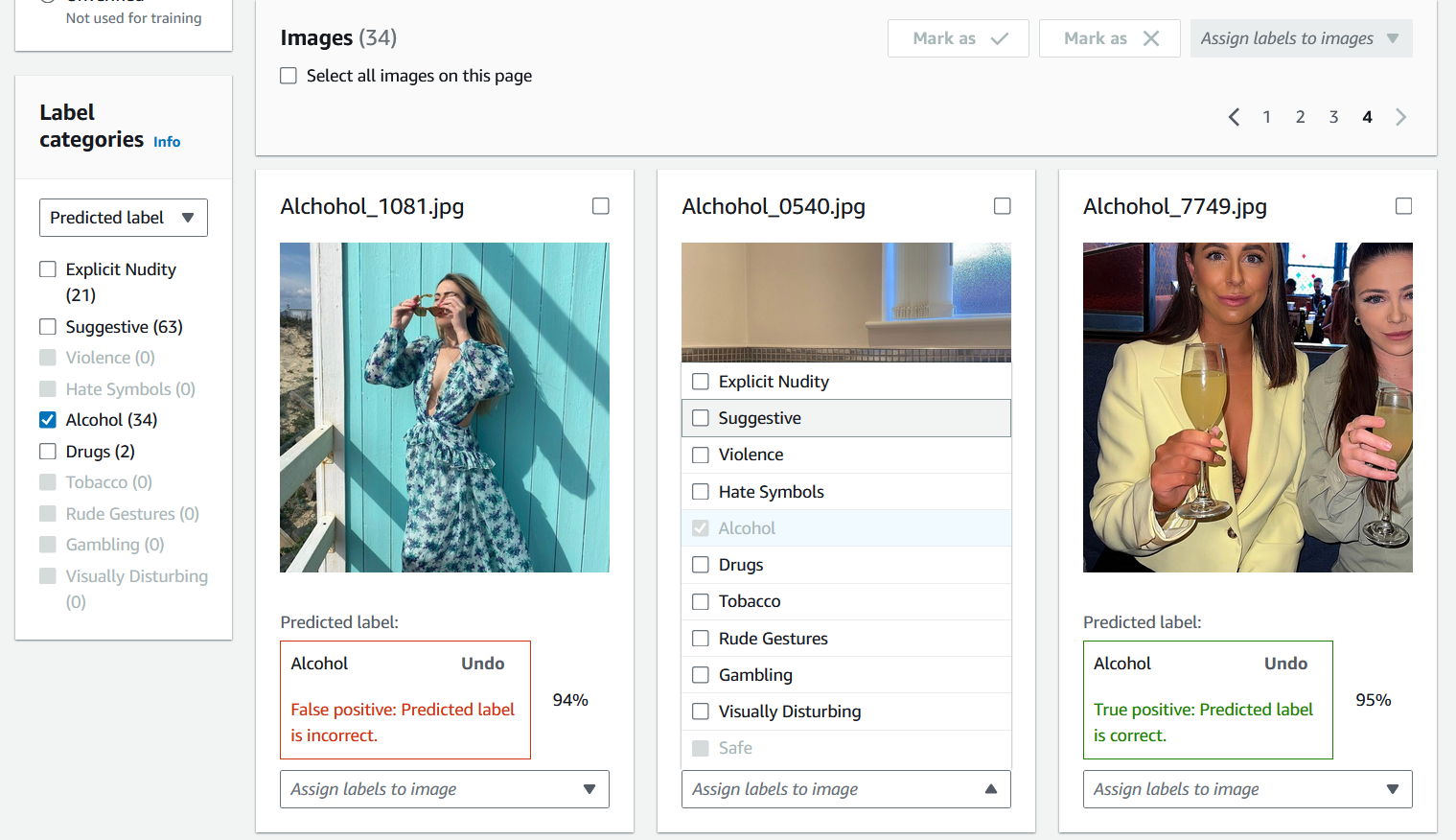This screenshot has width=1456, height=840.
Task: Click the X icon on the second Mark as button
Action: 1150,38
